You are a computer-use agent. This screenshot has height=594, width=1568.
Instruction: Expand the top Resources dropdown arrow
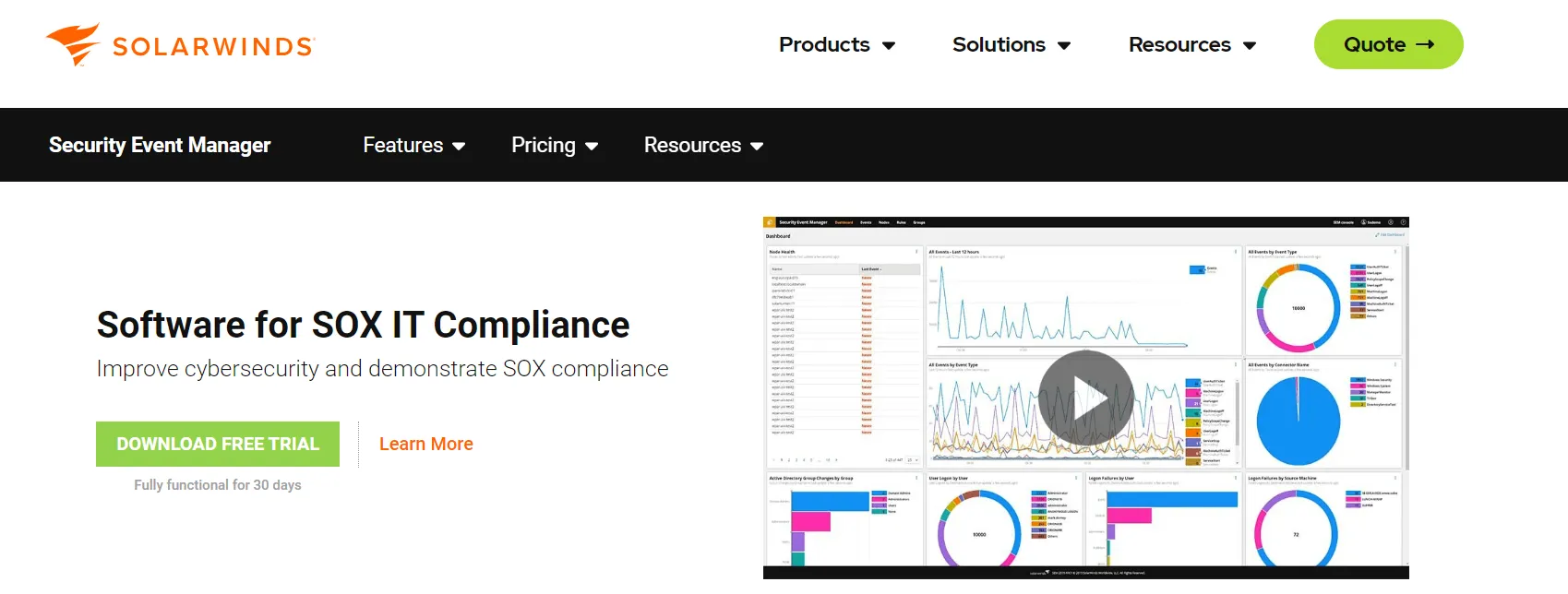pyautogui.click(x=1250, y=45)
